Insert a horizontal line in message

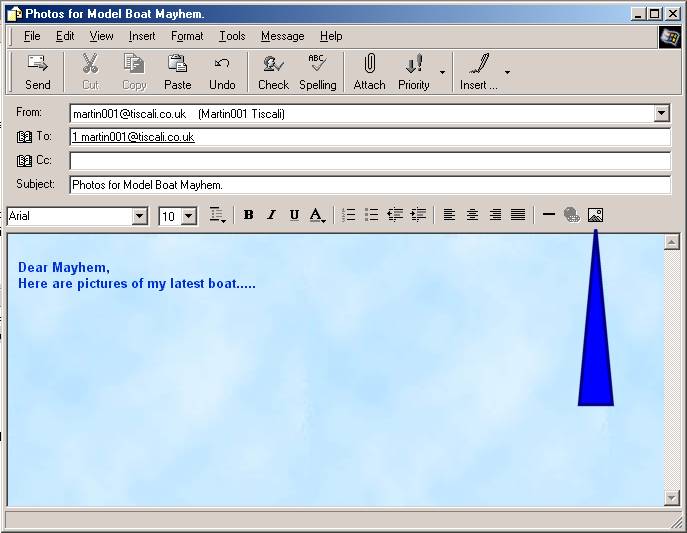coord(548,215)
